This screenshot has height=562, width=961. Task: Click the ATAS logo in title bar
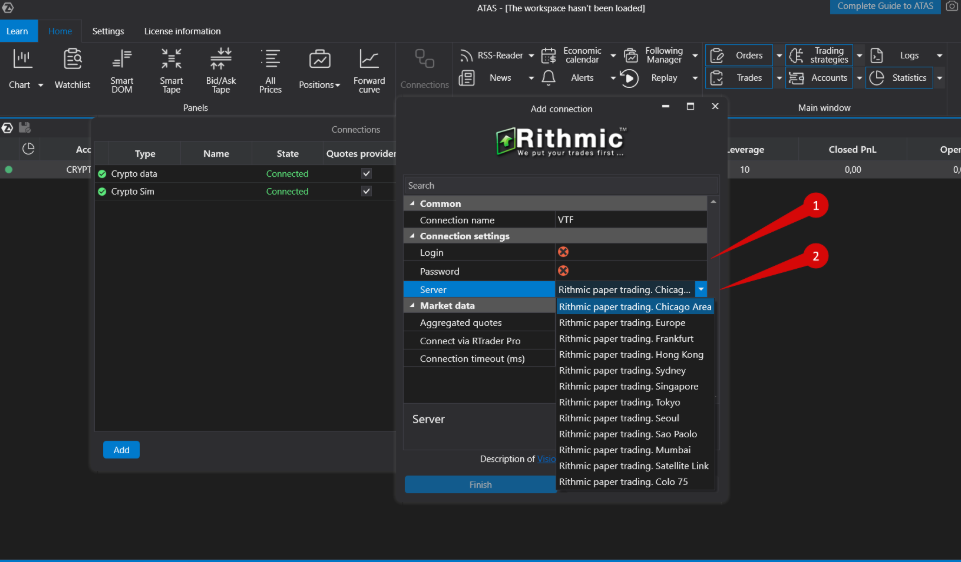[8, 8]
